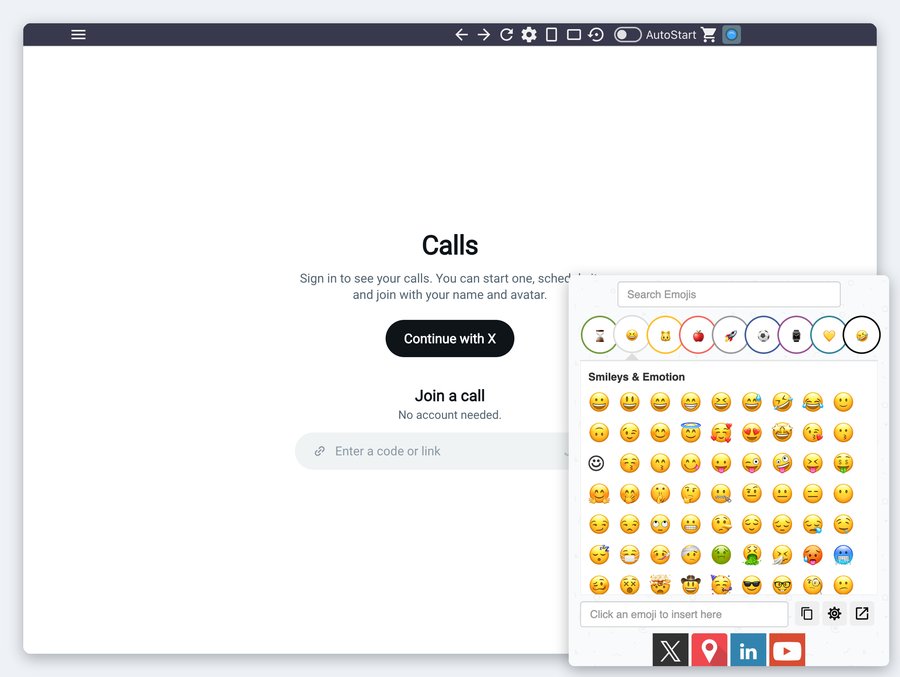Click the Smileys & Emotion heading
This screenshot has width=900, height=677.
point(636,377)
